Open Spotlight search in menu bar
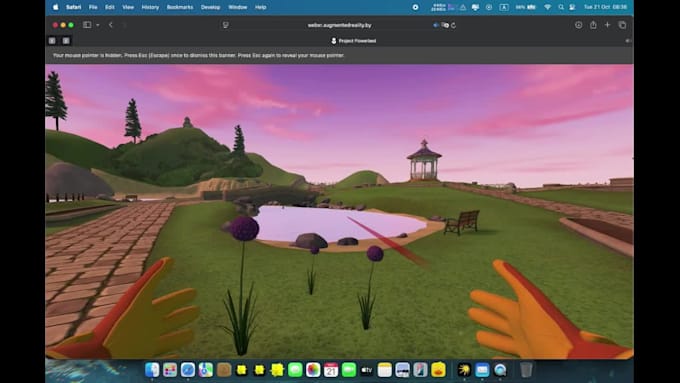This screenshot has height=383, width=680. coord(561,7)
